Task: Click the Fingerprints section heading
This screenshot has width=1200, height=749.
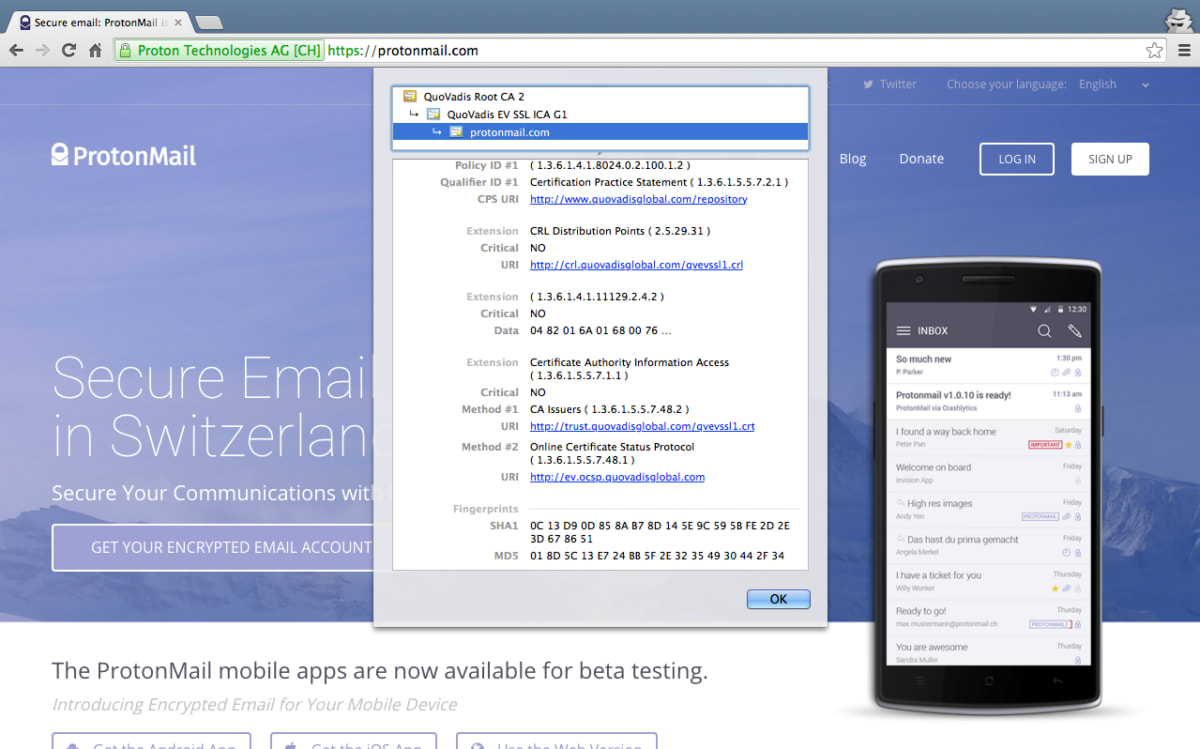Action: point(485,509)
